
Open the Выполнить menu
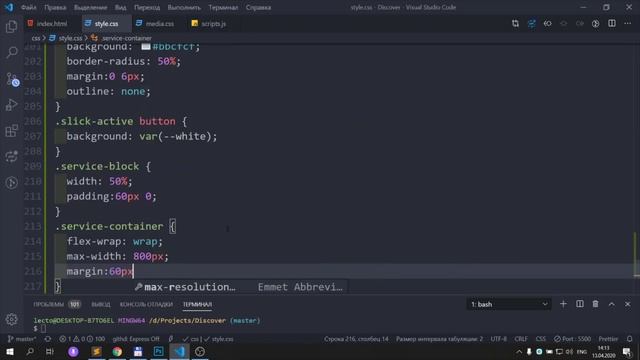tap(184, 7)
